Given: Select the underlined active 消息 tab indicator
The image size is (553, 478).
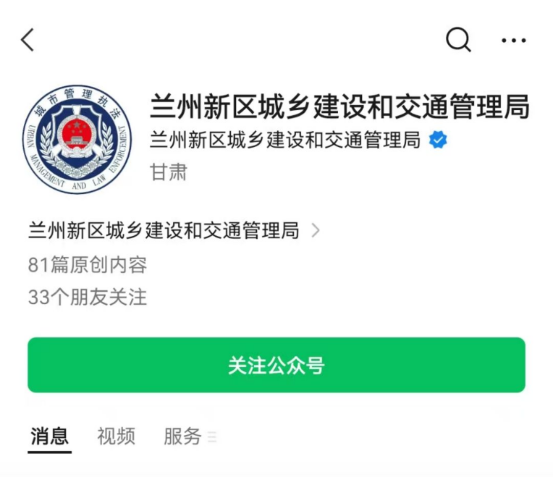Looking at the screenshot, I should coord(50,452).
